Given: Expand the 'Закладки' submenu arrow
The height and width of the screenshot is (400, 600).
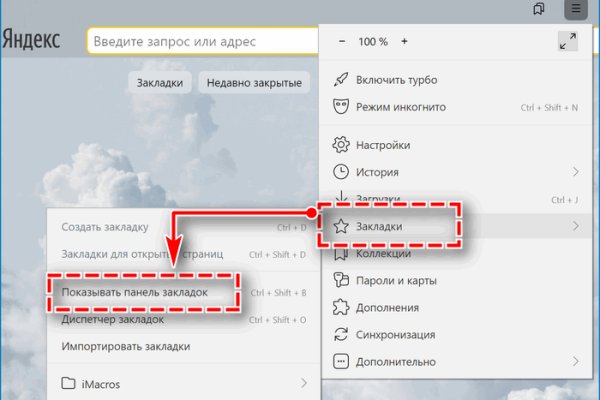Looking at the screenshot, I should tap(575, 227).
